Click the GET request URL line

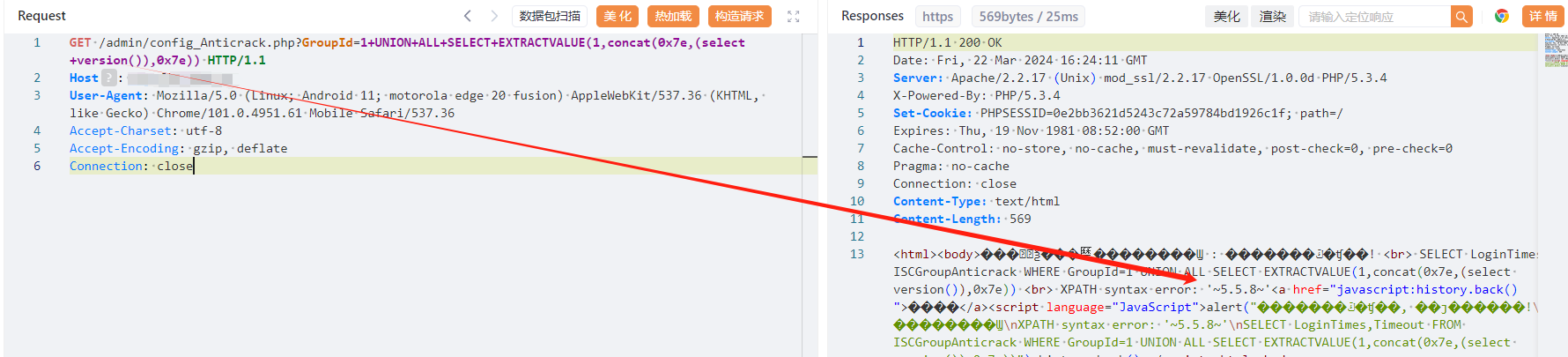[407, 51]
